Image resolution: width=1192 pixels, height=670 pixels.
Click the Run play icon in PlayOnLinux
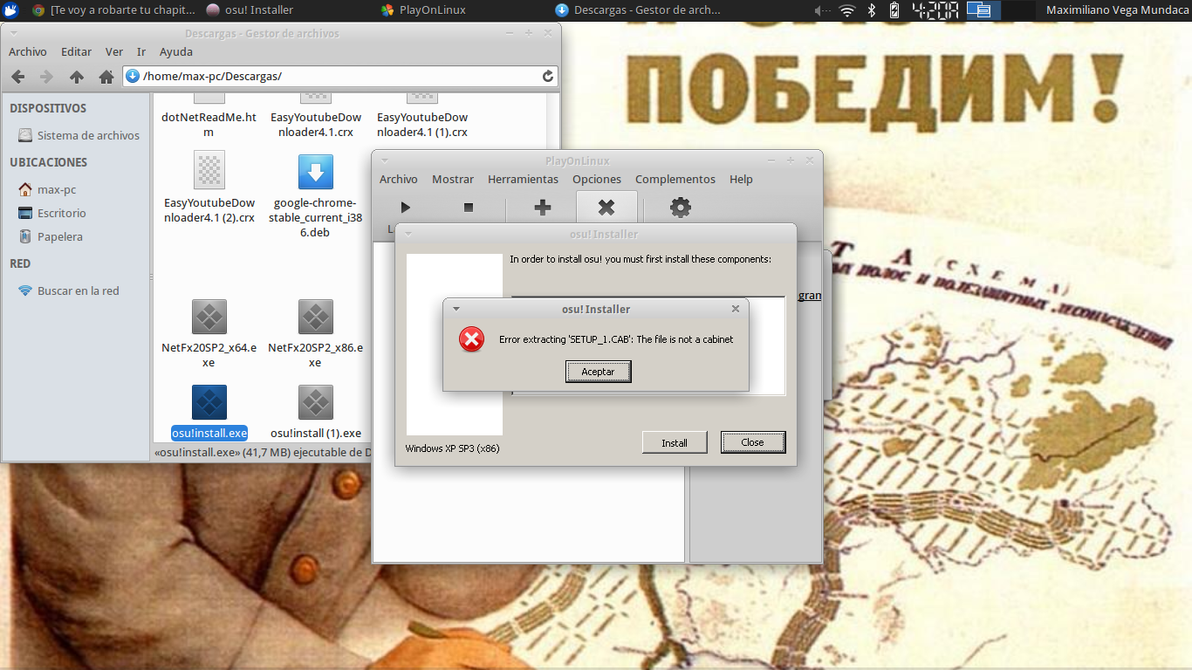click(405, 207)
